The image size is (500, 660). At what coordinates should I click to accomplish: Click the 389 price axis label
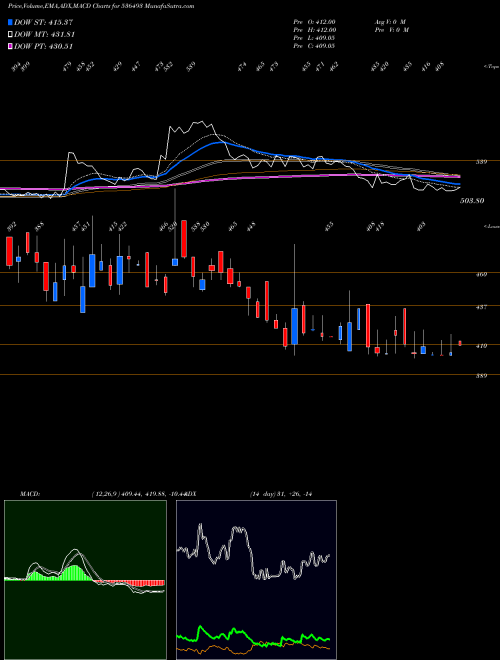click(x=481, y=376)
